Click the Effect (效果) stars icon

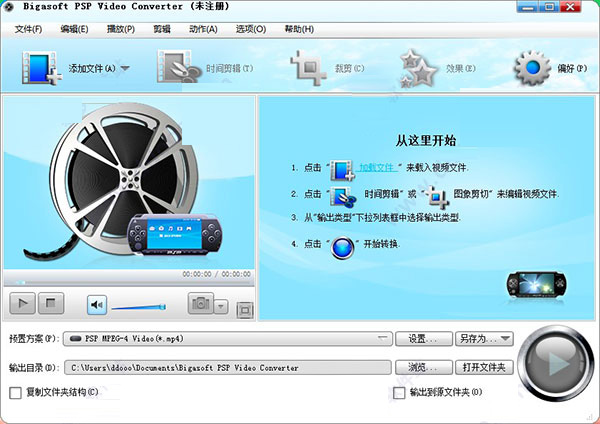tap(418, 69)
